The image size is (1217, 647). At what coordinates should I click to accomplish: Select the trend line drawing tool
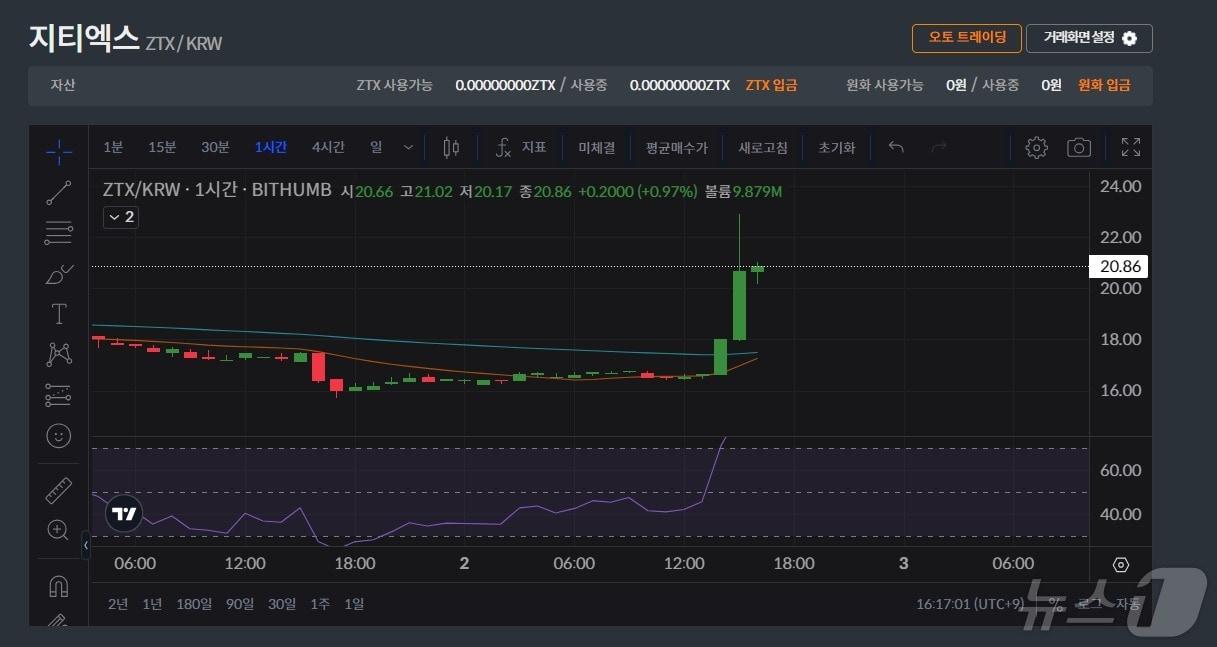click(x=58, y=193)
